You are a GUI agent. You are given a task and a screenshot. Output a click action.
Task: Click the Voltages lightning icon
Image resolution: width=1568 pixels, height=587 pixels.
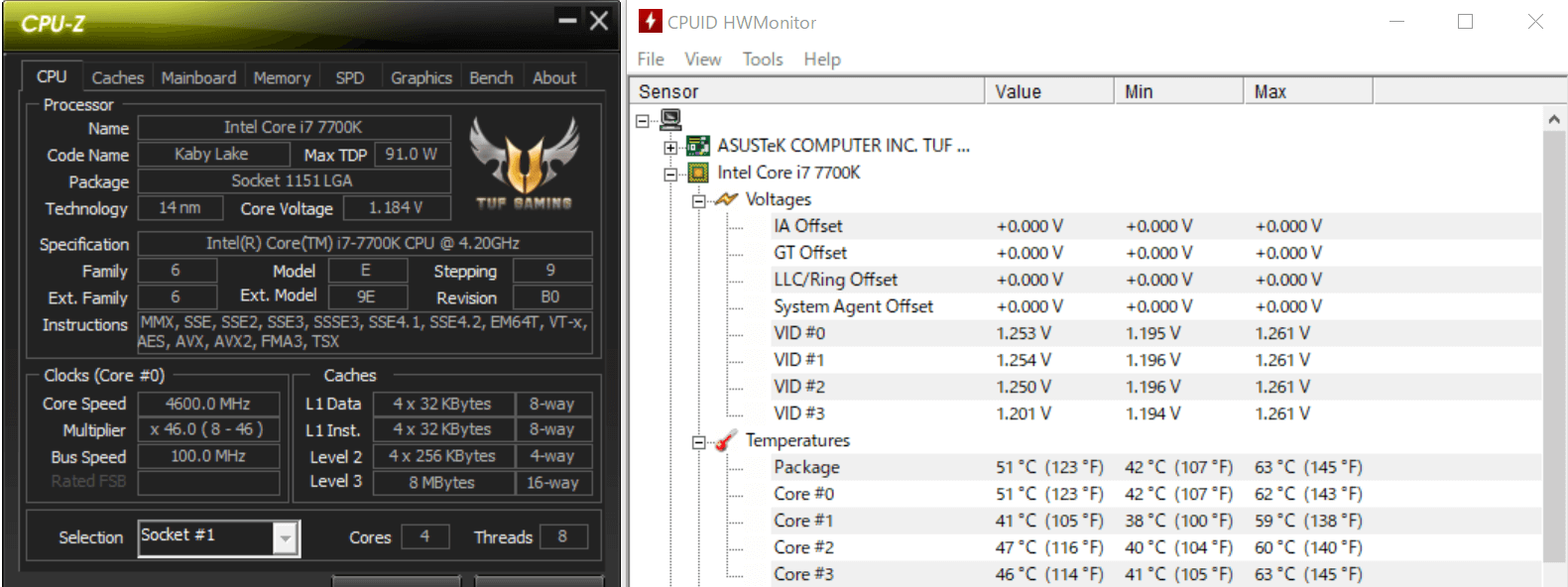tap(726, 199)
